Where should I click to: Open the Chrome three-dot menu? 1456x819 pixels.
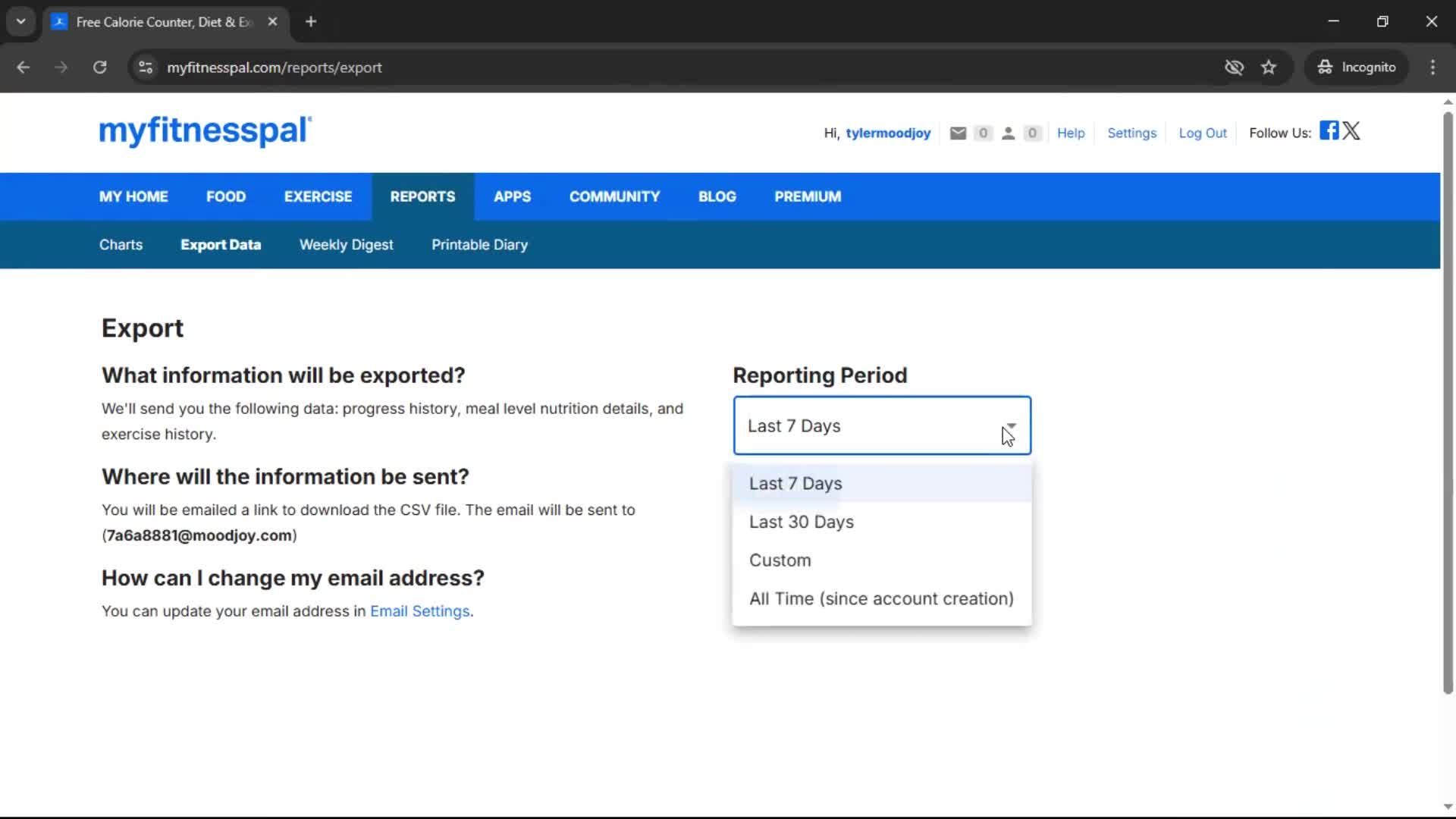click(x=1432, y=67)
